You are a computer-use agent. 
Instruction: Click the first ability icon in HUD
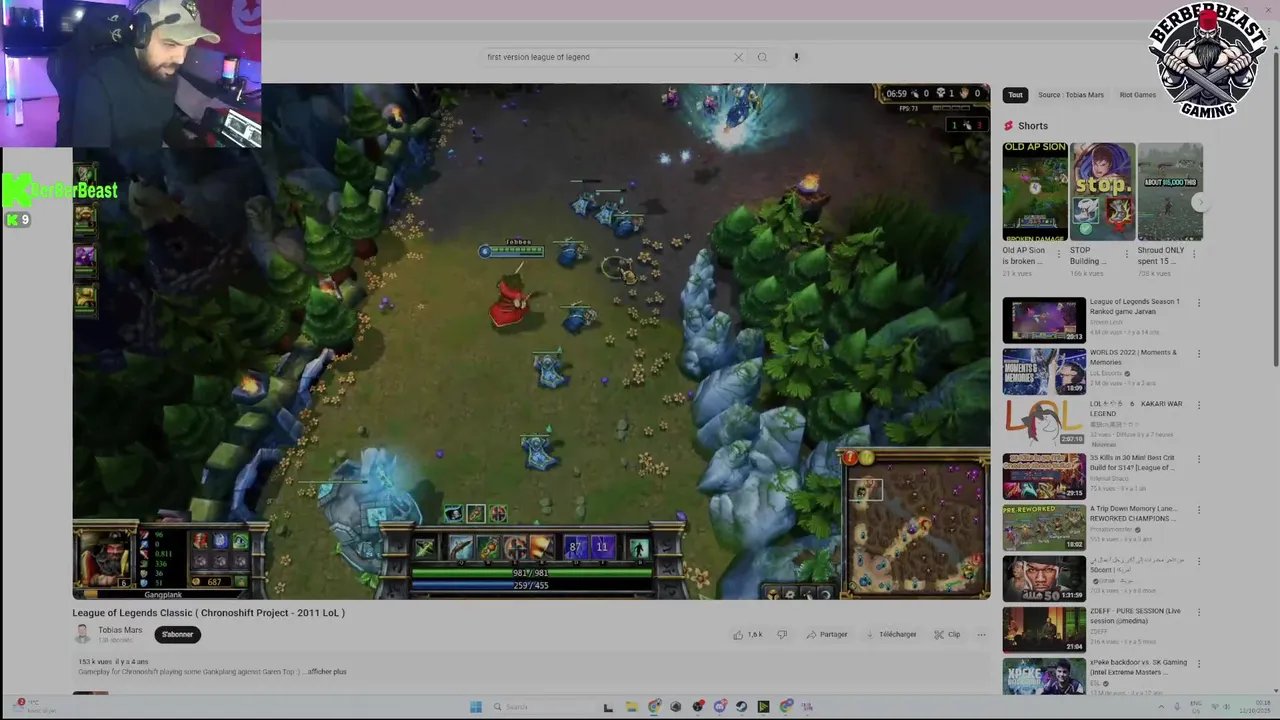click(x=460, y=547)
